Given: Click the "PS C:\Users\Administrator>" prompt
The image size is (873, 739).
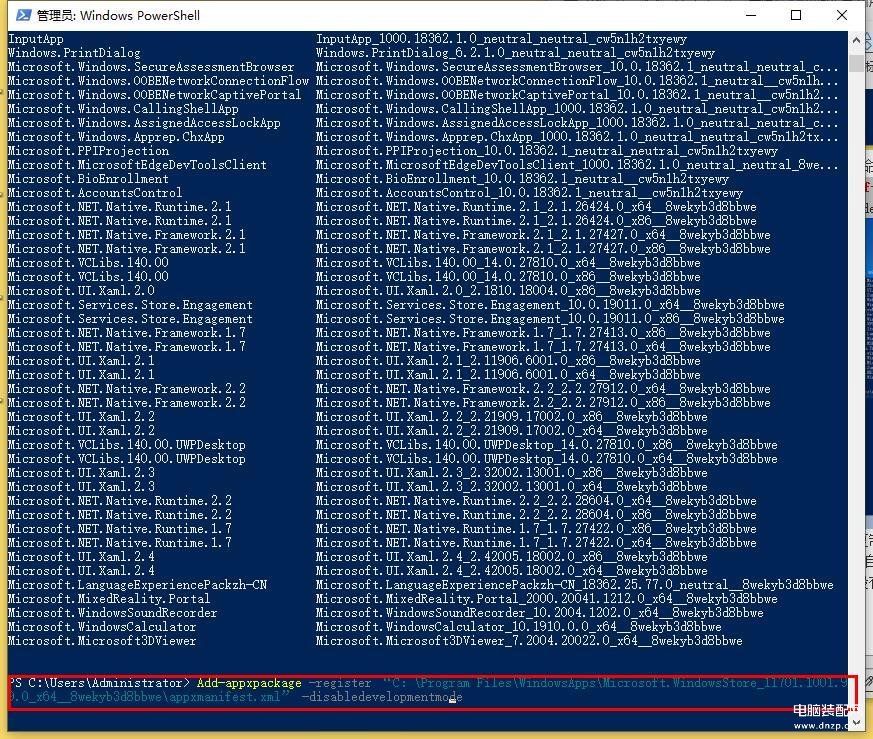Looking at the screenshot, I should tap(99, 683).
